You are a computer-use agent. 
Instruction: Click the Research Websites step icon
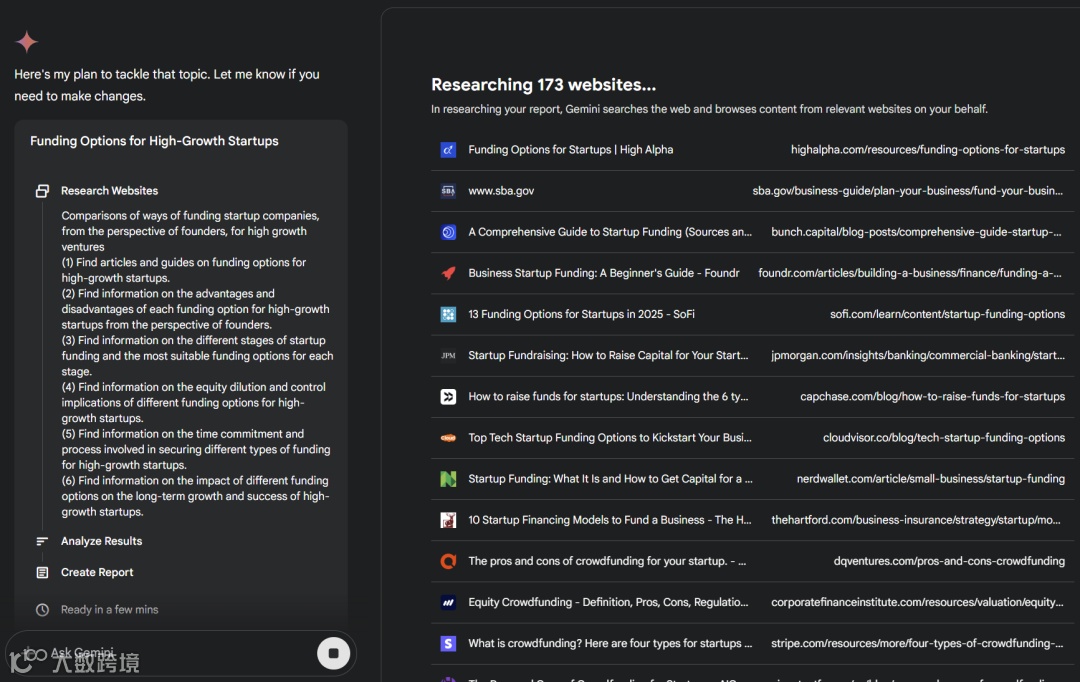pos(42,191)
